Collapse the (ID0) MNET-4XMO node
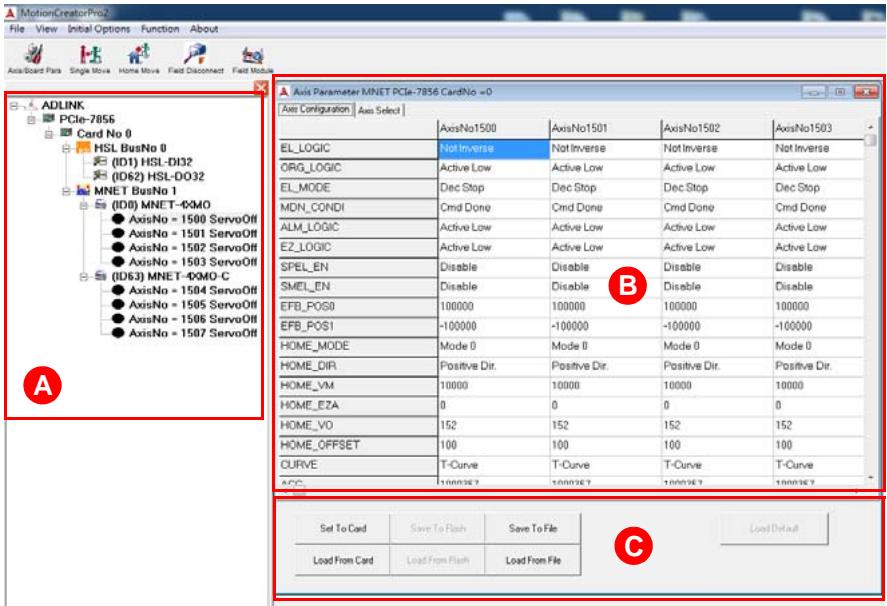 click(x=84, y=205)
